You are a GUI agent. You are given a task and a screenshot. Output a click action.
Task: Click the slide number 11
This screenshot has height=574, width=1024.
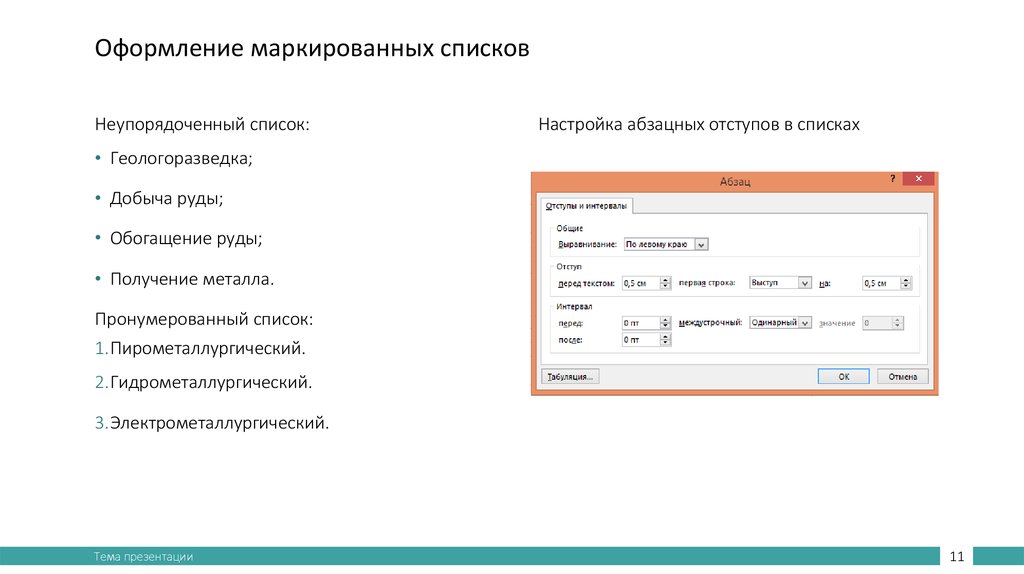(957, 556)
